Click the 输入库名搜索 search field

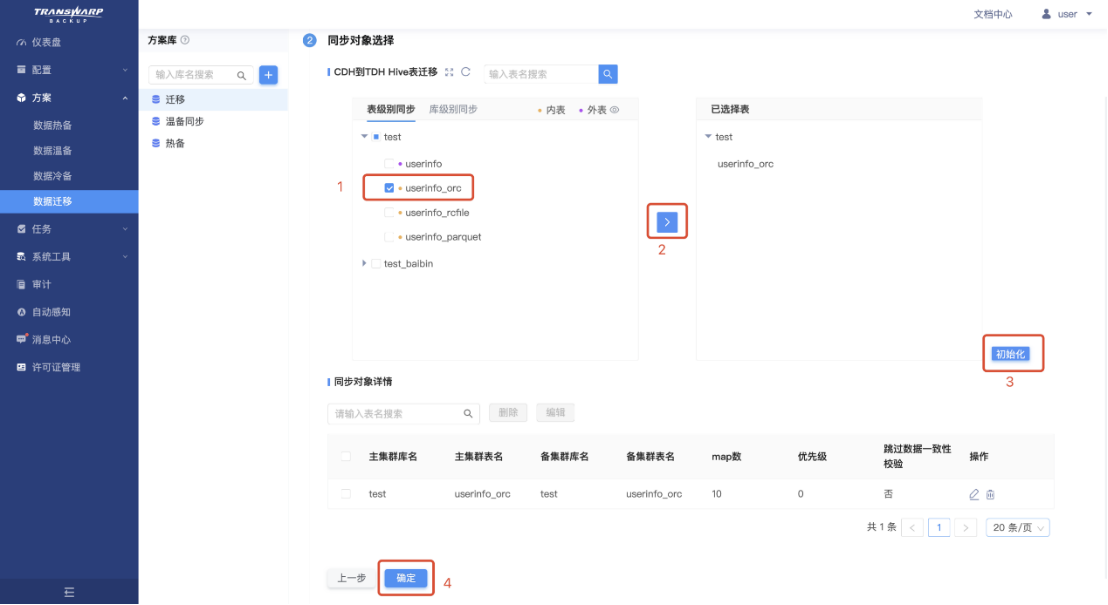(194, 75)
